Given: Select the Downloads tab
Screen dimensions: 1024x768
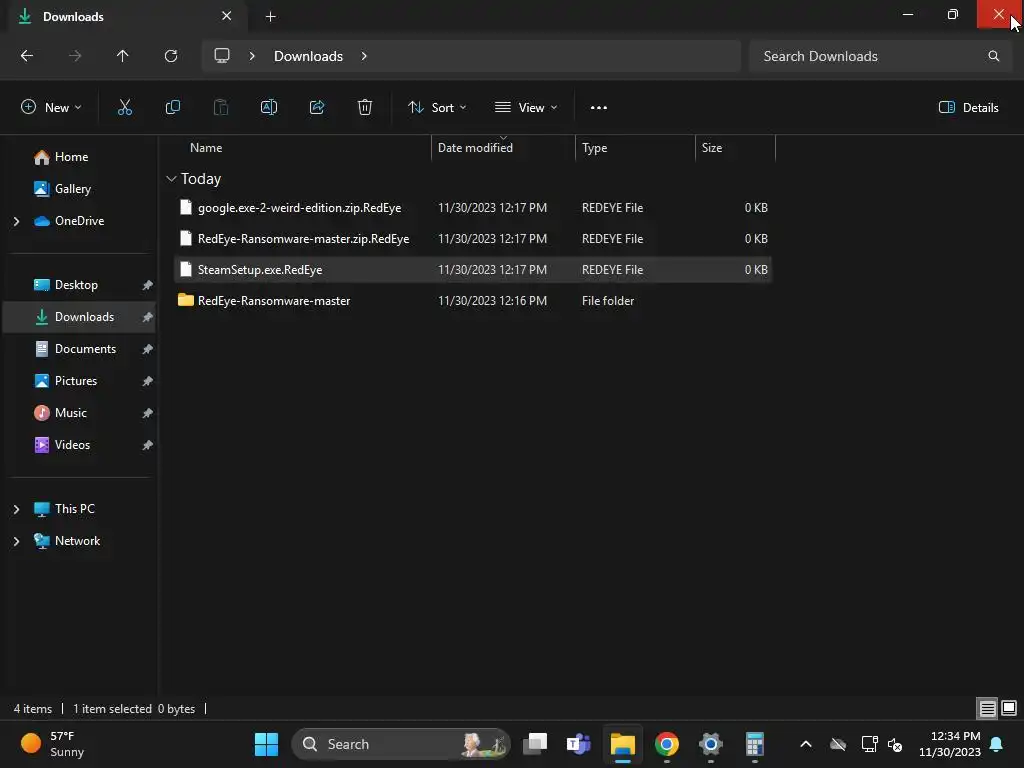Looking at the screenshot, I should point(128,16).
